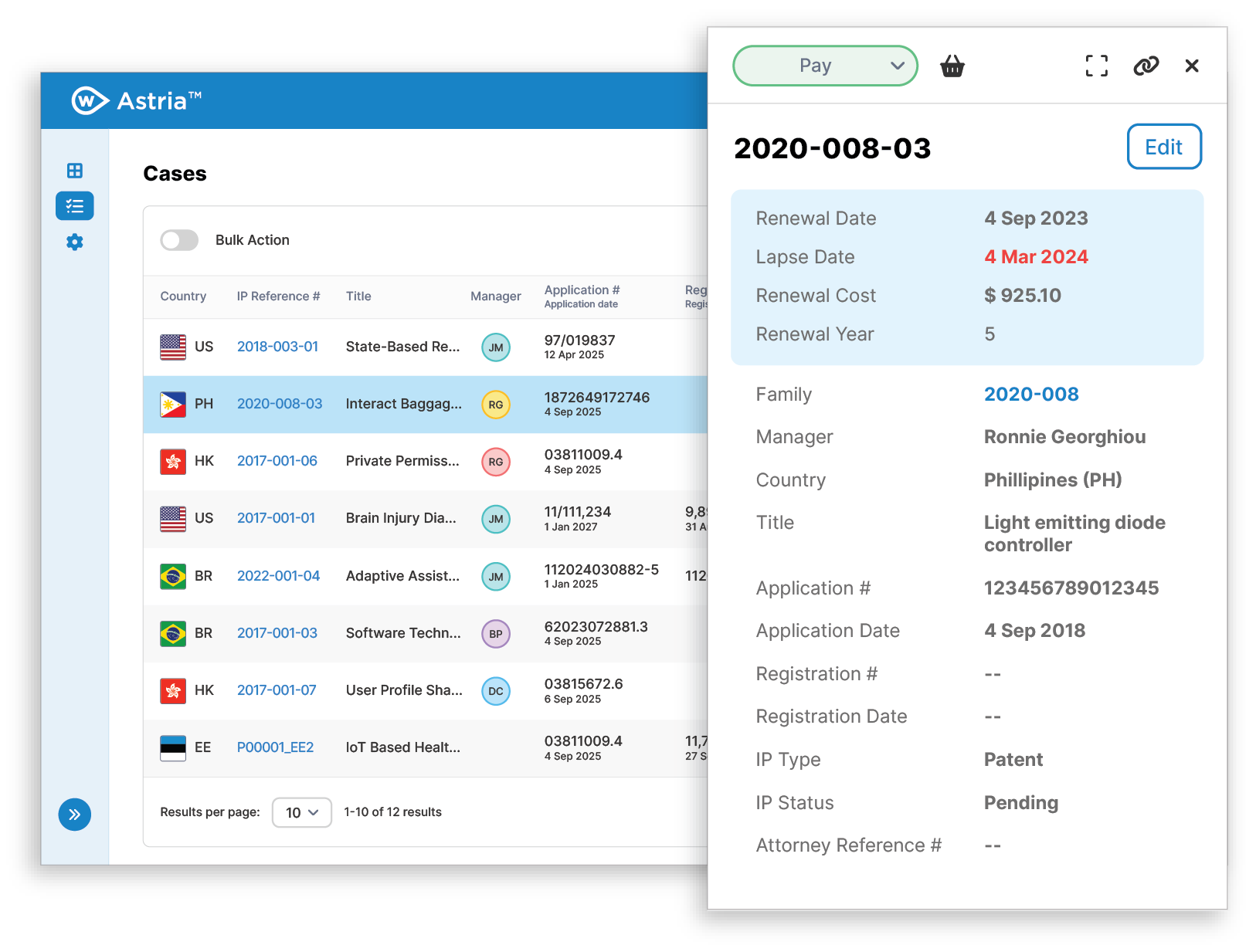Click the DC manager avatar
1256x952 pixels.
point(495,691)
